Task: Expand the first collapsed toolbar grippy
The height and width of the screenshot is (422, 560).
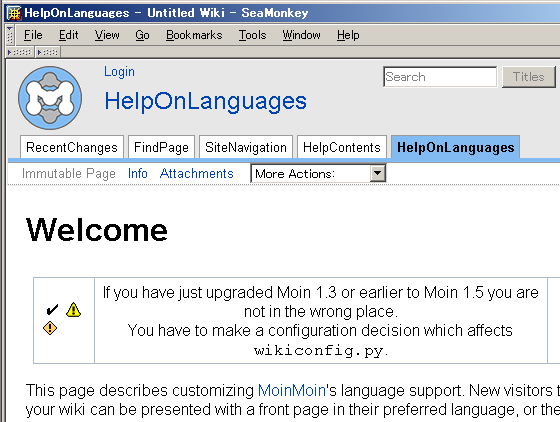Action: 20,52
